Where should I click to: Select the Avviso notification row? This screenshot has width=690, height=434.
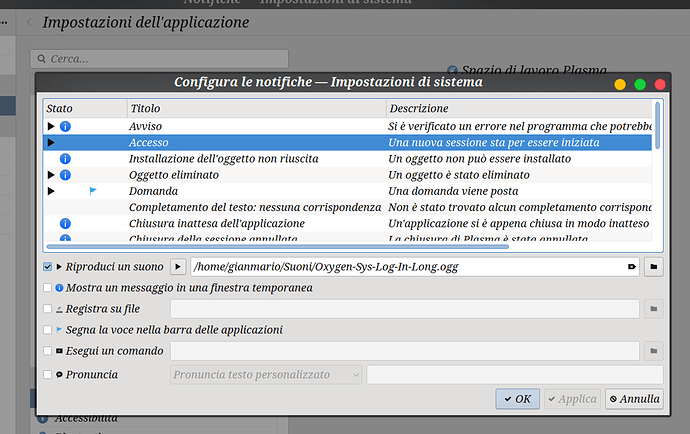[348, 126]
